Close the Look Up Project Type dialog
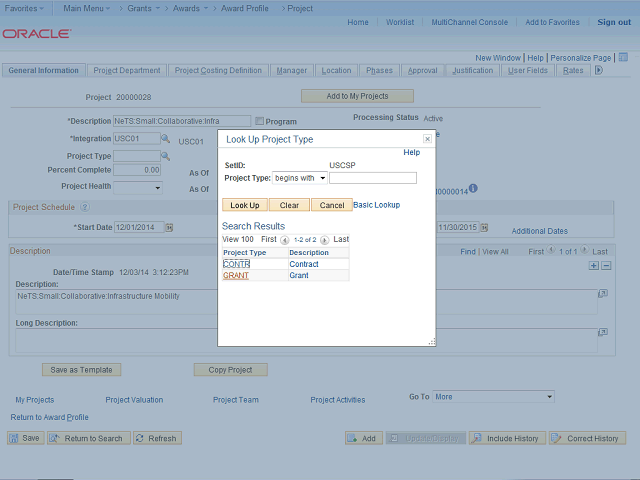 click(428, 139)
